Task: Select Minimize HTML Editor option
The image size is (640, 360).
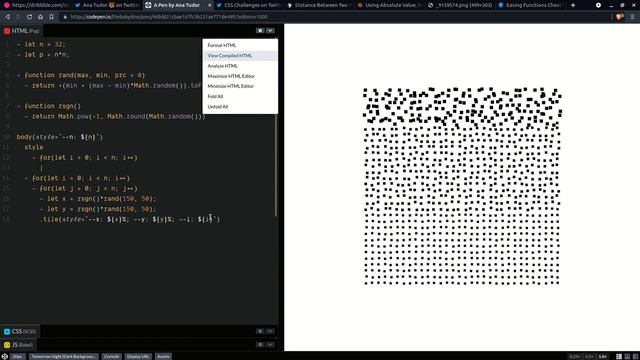Action: pos(240,86)
